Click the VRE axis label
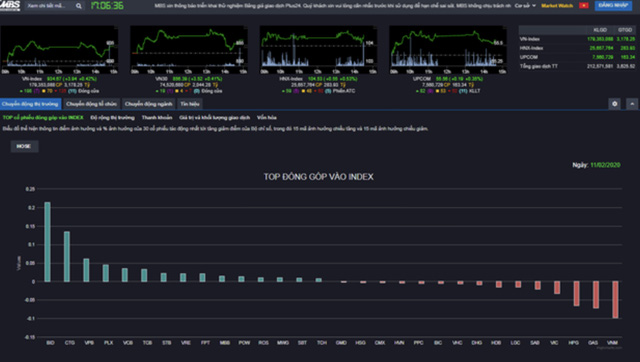The width and height of the screenshot is (640, 362). pyautogui.click(x=186, y=343)
